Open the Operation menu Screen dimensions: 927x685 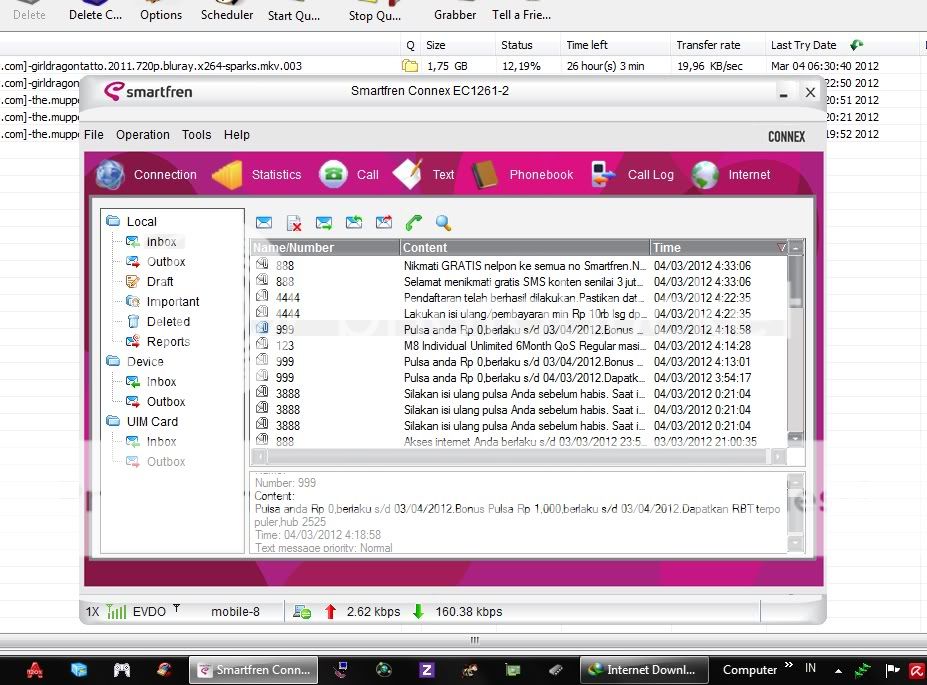click(x=142, y=135)
